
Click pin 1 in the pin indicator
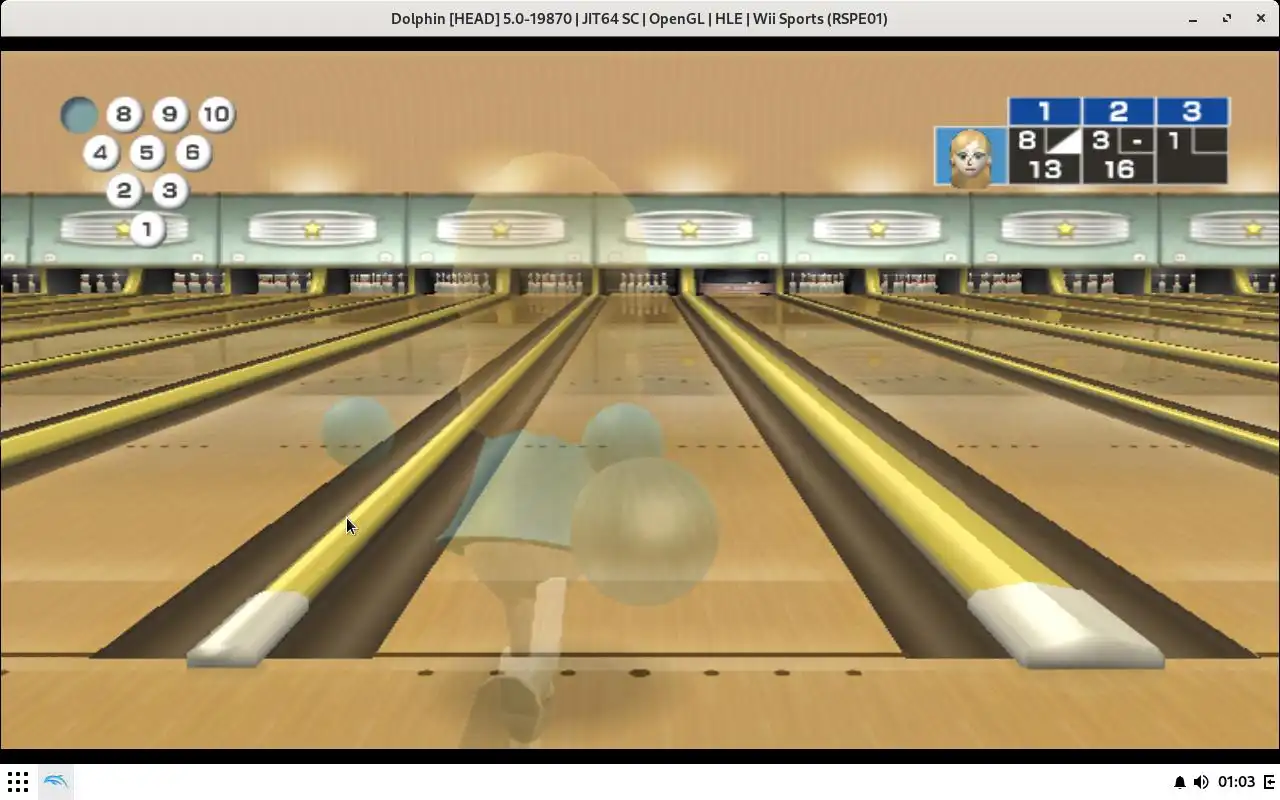click(146, 229)
